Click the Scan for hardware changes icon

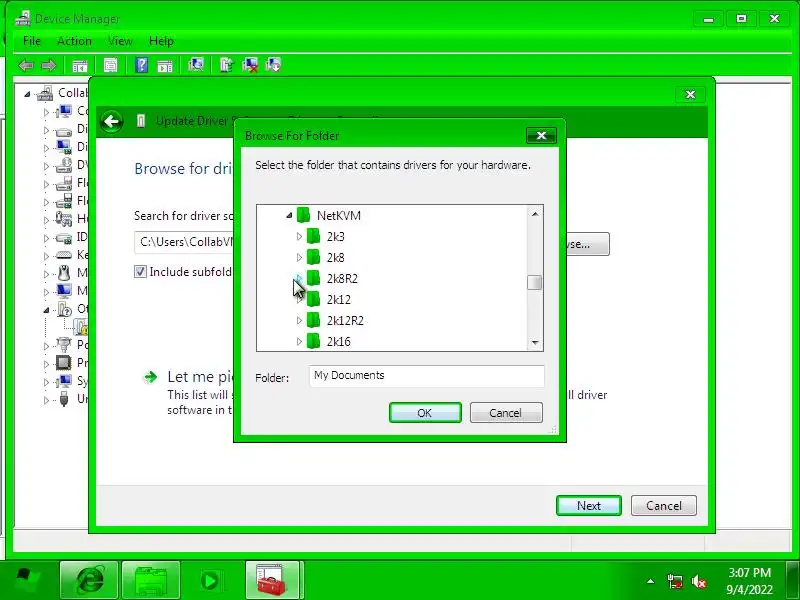196,65
